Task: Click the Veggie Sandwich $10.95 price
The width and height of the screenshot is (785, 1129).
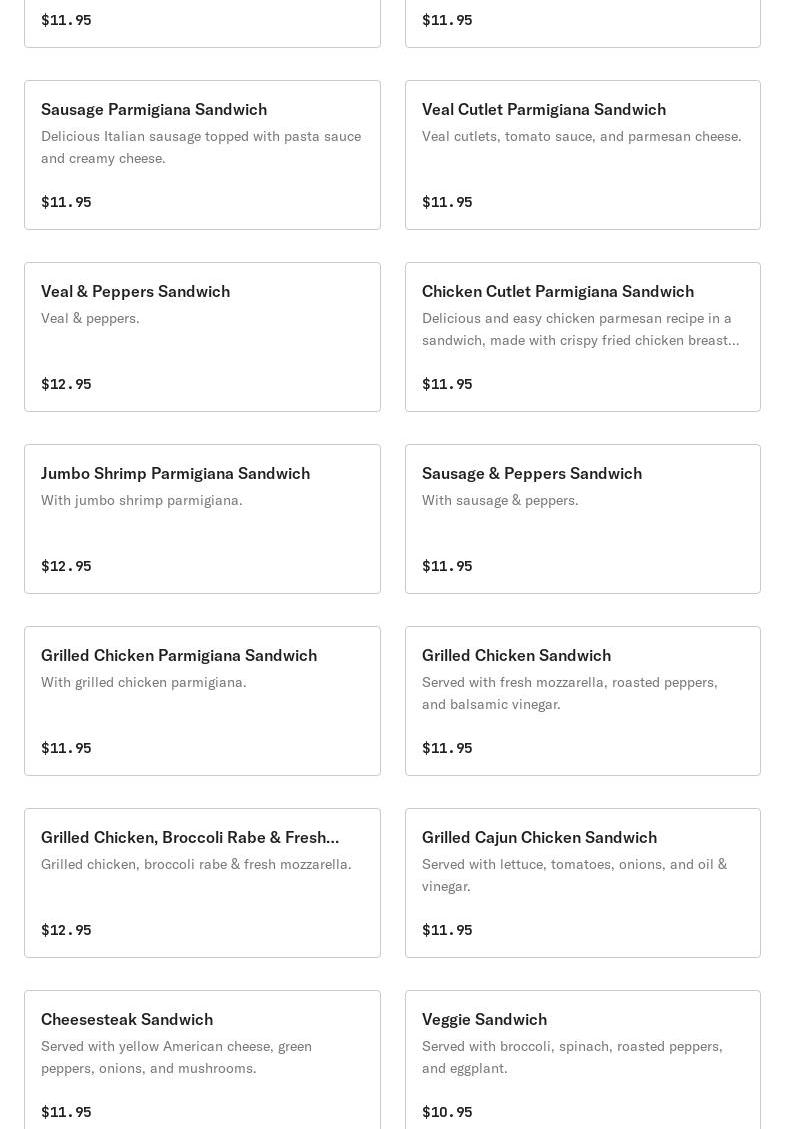Action: (447, 1112)
